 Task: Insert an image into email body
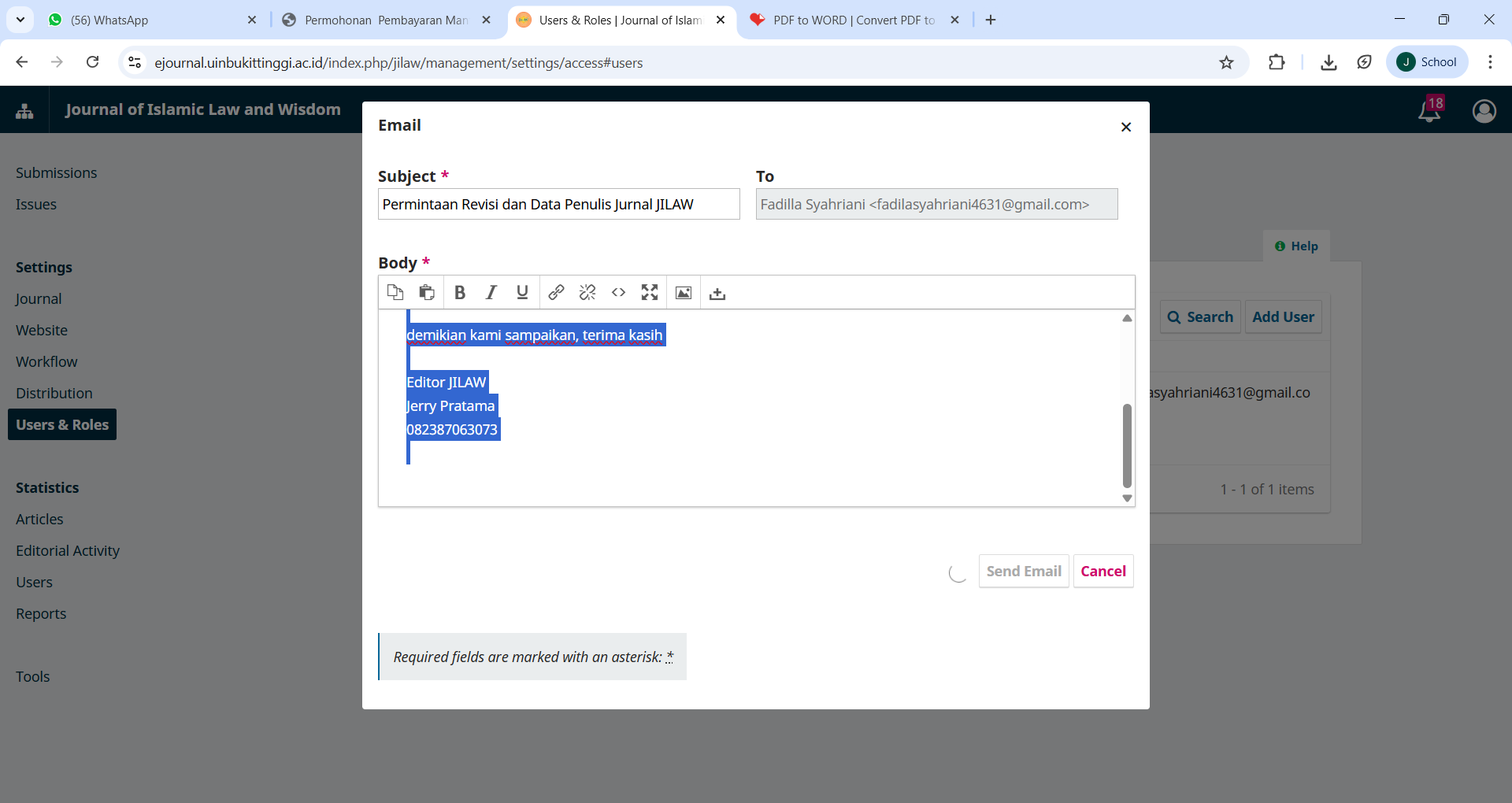pyautogui.click(x=684, y=293)
